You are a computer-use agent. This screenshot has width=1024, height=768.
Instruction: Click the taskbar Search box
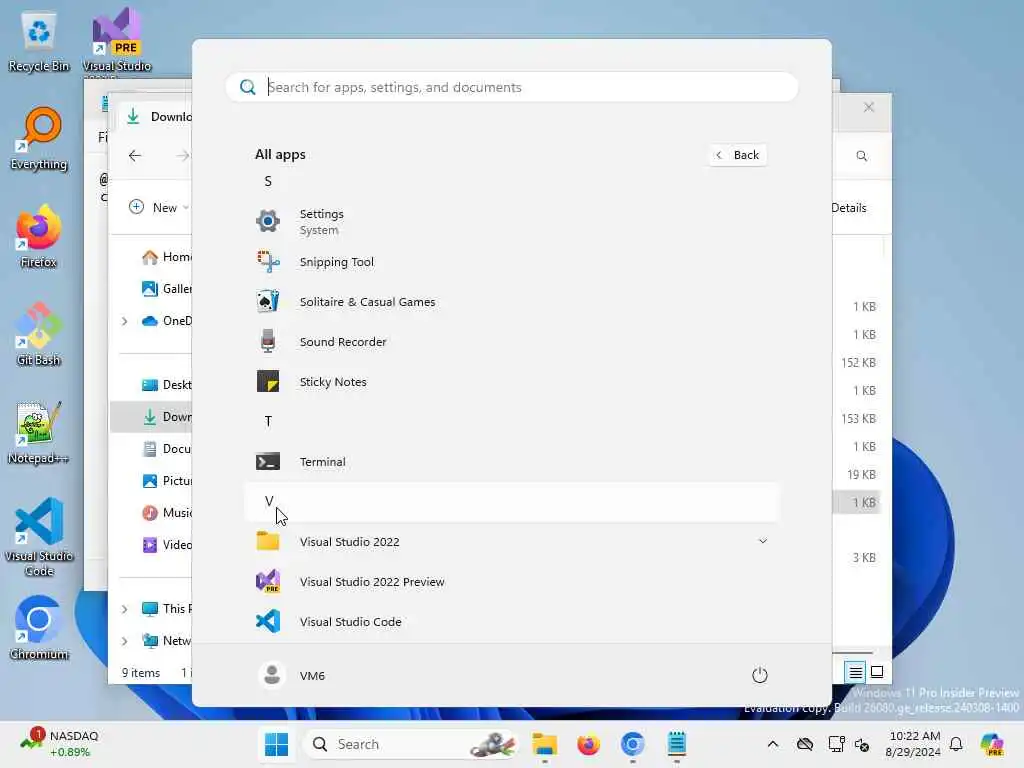pyautogui.click(x=410, y=744)
